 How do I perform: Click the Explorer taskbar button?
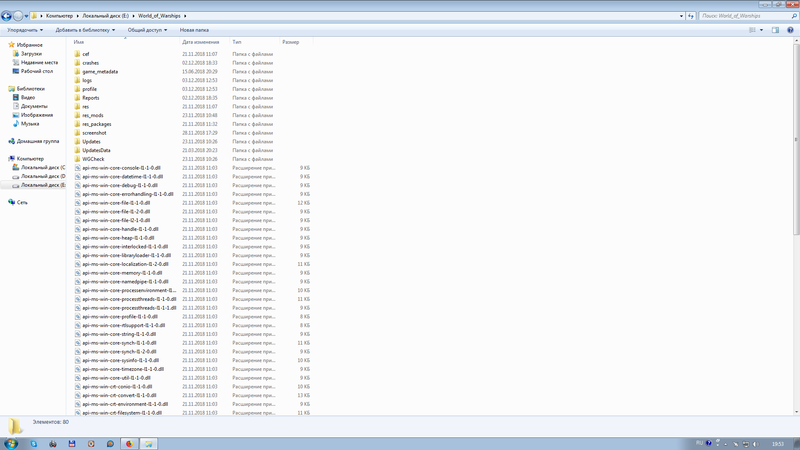point(148,444)
